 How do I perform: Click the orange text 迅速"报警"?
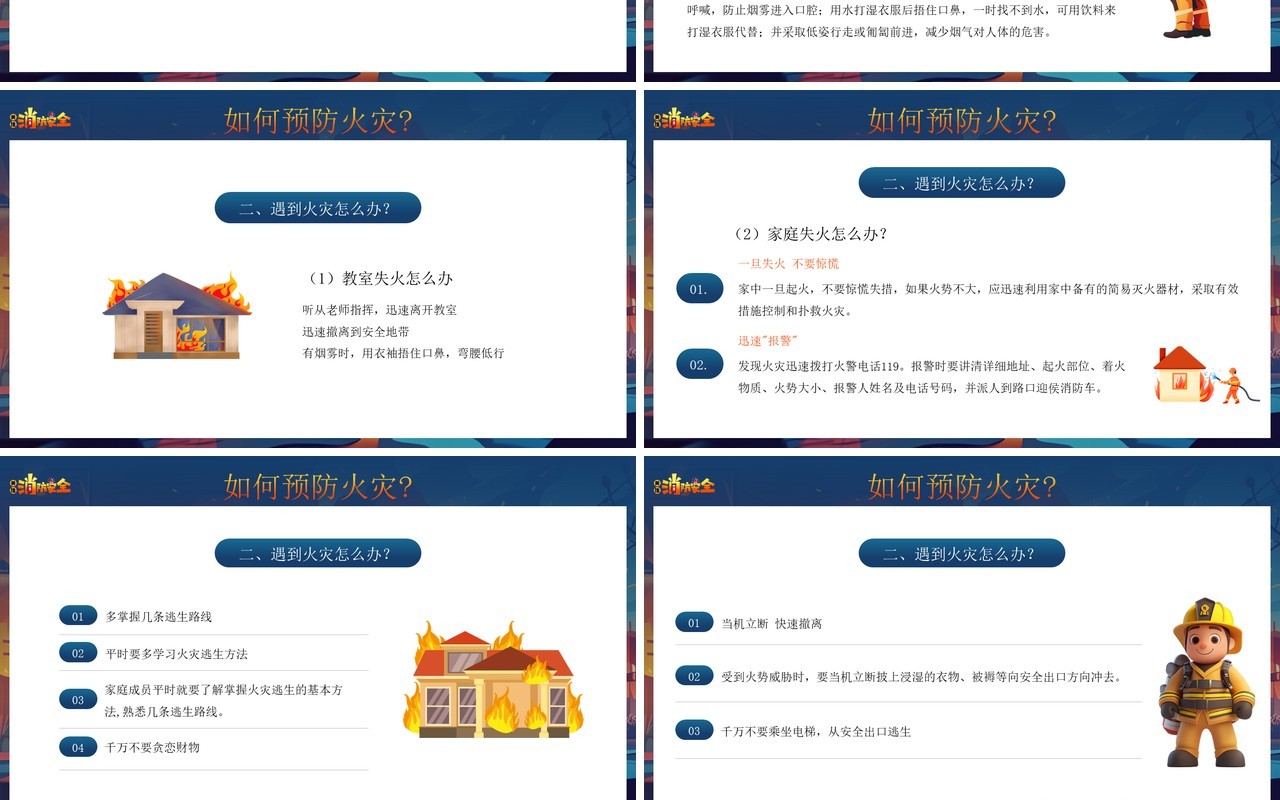[768, 341]
